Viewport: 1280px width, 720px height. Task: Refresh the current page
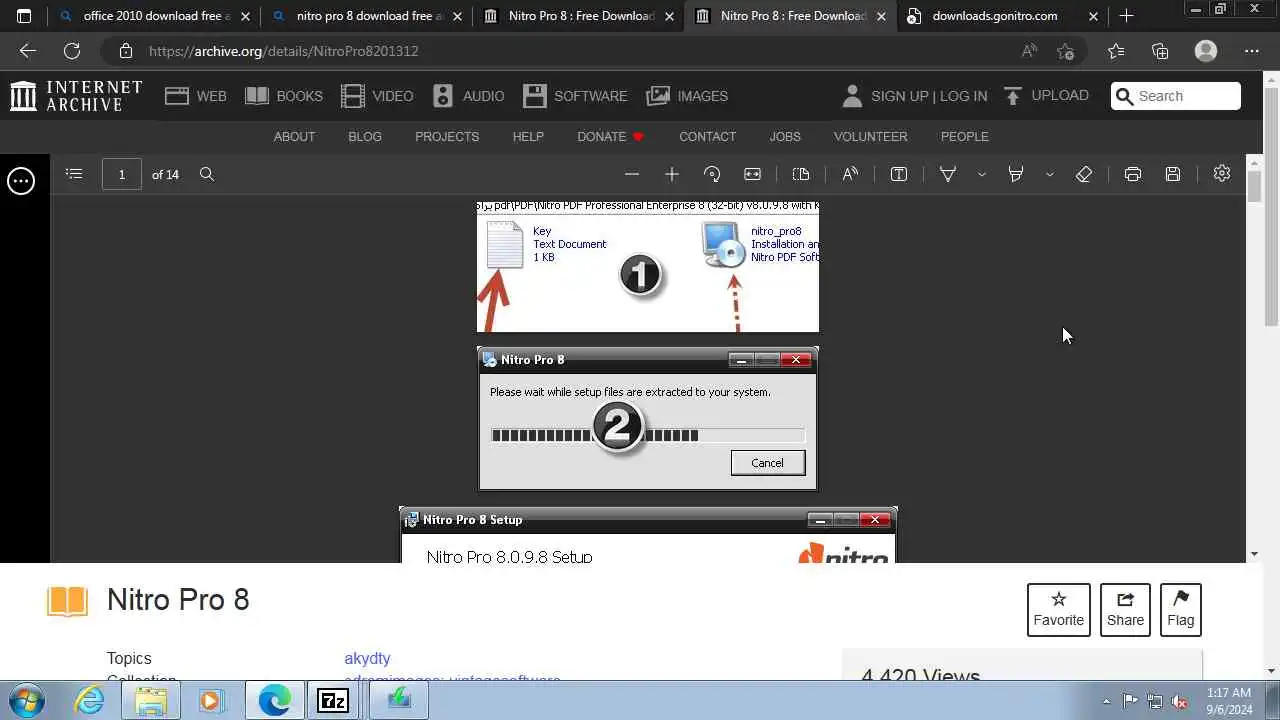coord(72,51)
